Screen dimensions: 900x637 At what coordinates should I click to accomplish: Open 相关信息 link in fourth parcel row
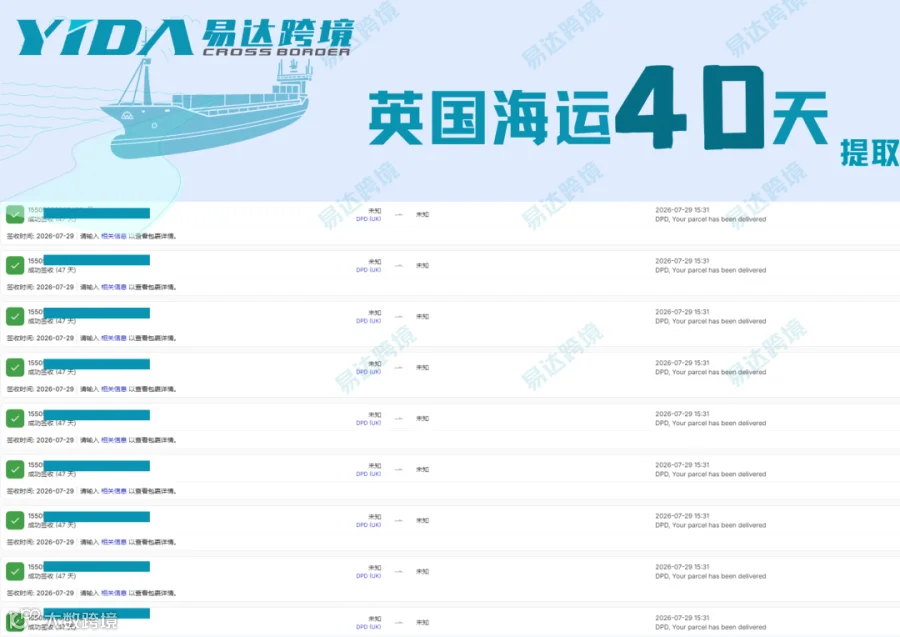coord(114,389)
